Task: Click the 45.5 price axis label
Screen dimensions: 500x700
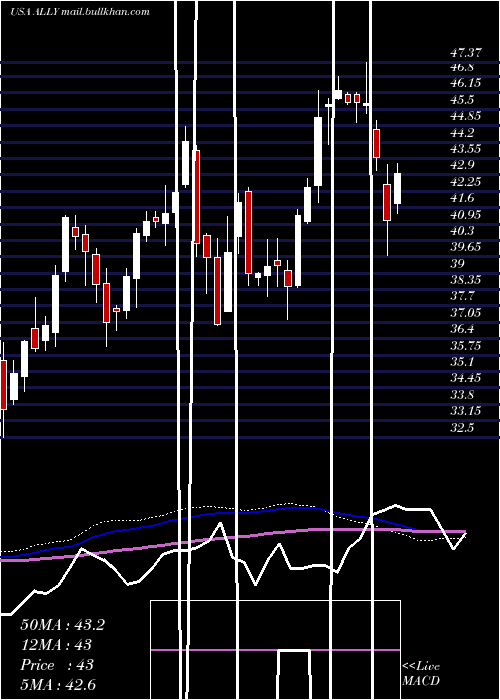Action: (x=462, y=100)
